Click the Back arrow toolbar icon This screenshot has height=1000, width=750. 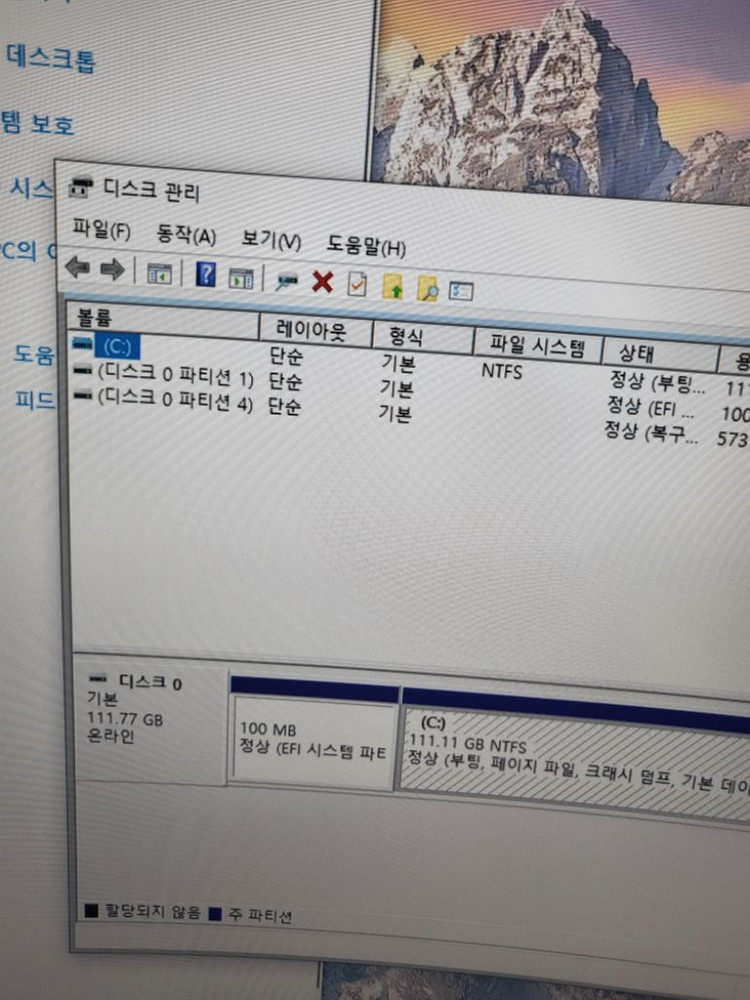point(78,267)
